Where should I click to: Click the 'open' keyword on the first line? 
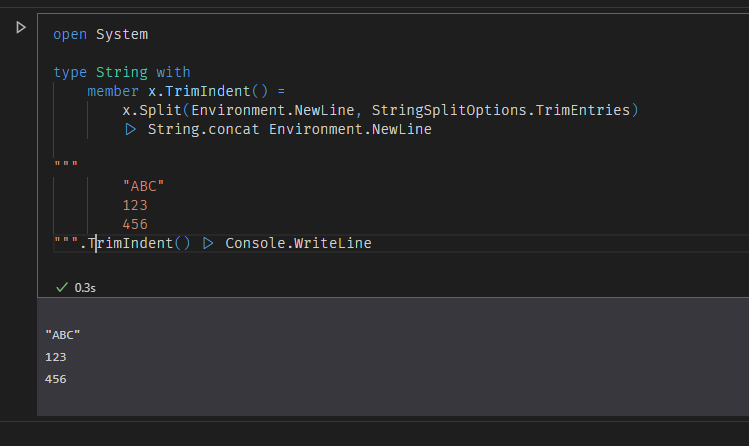click(70, 34)
